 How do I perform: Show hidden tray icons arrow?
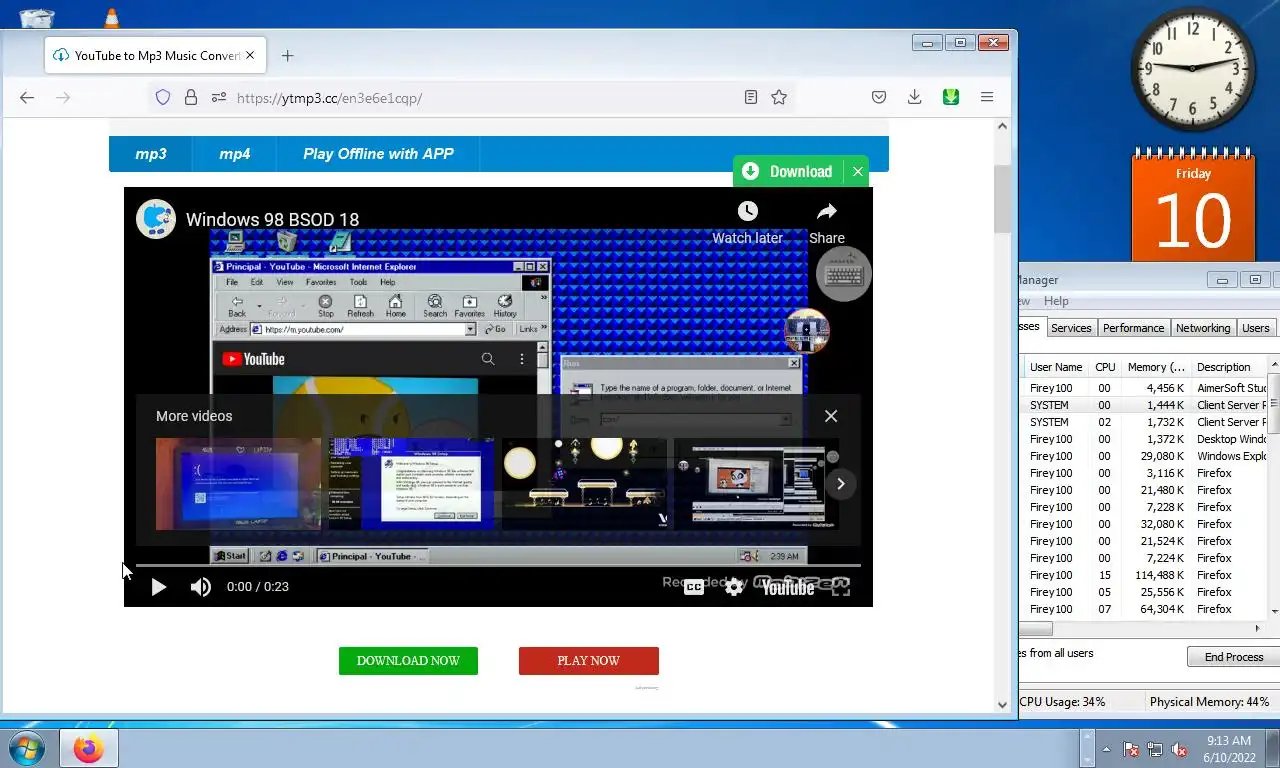click(x=1106, y=749)
